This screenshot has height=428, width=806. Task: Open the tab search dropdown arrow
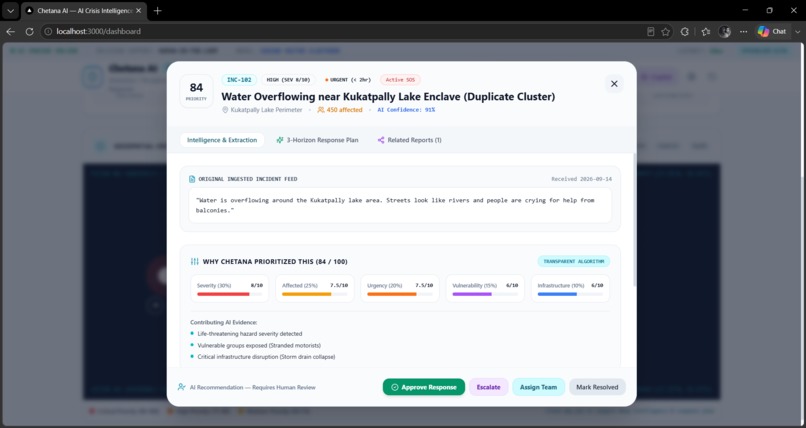pyautogui.click(x=10, y=10)
